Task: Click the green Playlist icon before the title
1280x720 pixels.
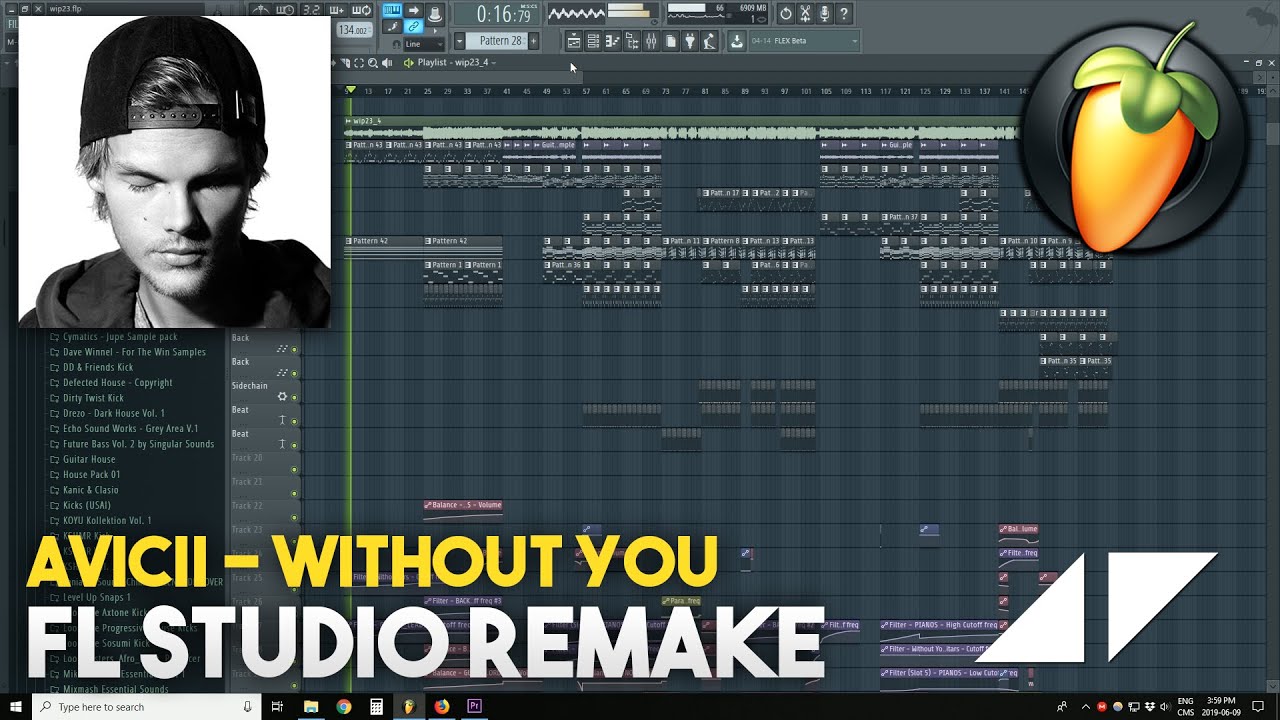Action: coord(408,63)
